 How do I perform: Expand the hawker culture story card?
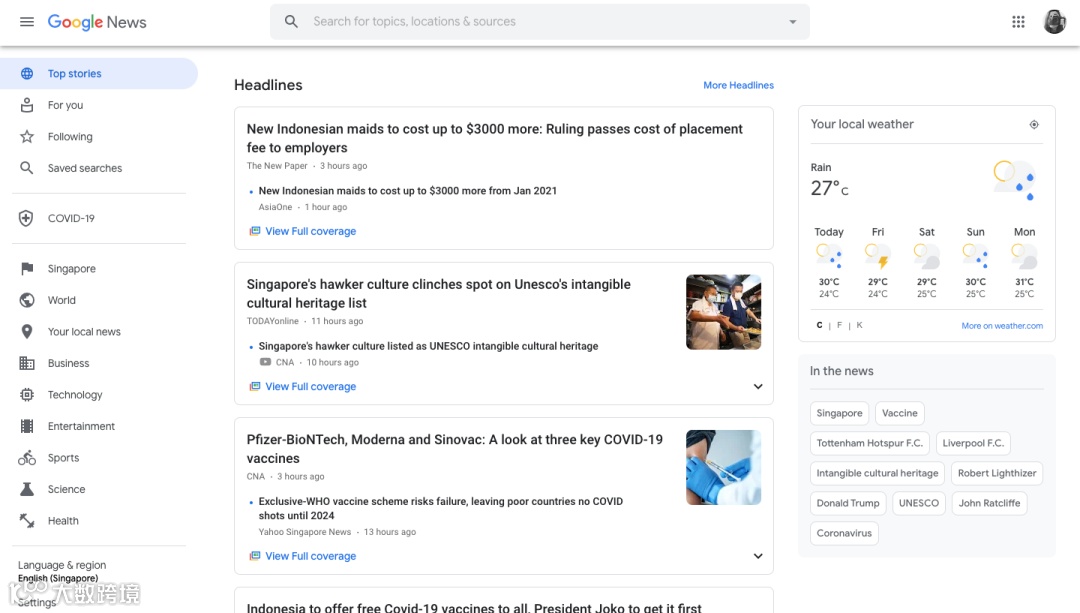[758, 386]
